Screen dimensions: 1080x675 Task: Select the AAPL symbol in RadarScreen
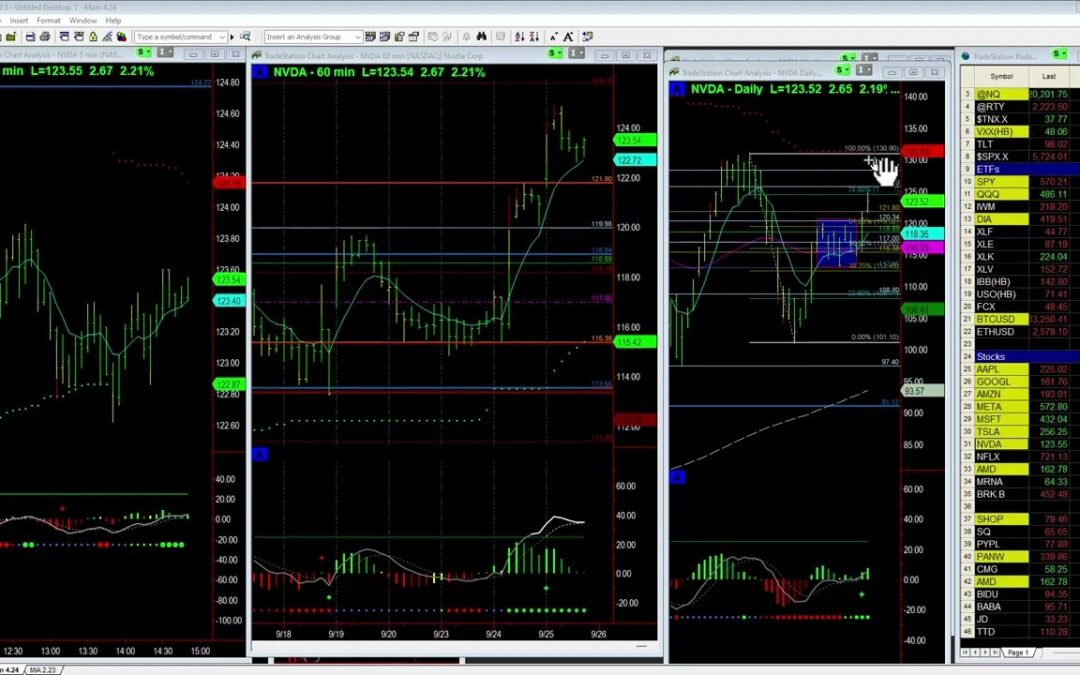tap(1001, 369)
